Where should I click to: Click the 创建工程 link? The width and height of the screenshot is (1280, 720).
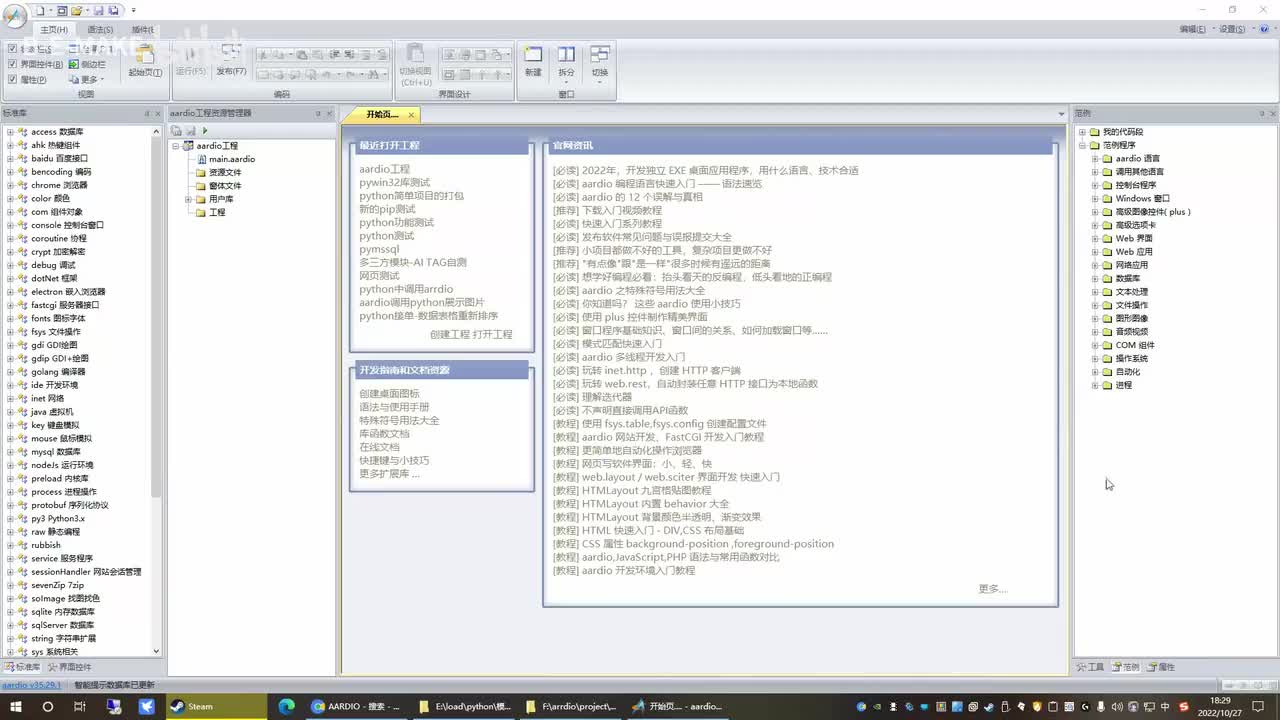pos(449,334)
